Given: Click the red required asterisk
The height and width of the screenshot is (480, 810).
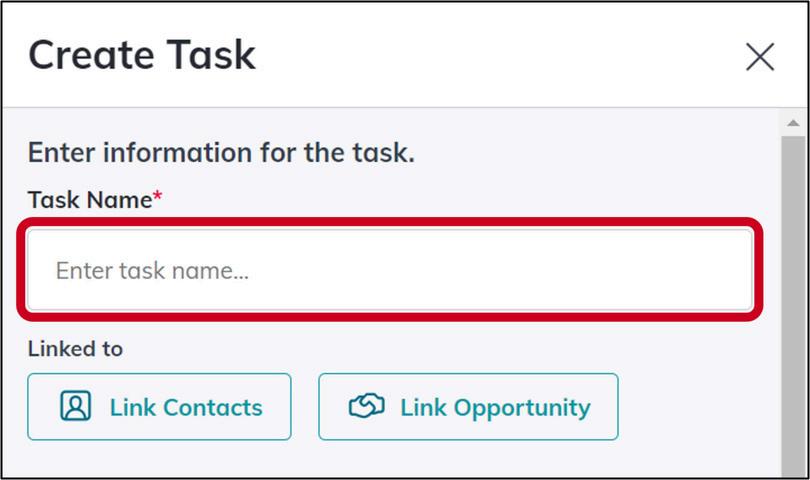Looking at the screenshot, I should [157, 197].
